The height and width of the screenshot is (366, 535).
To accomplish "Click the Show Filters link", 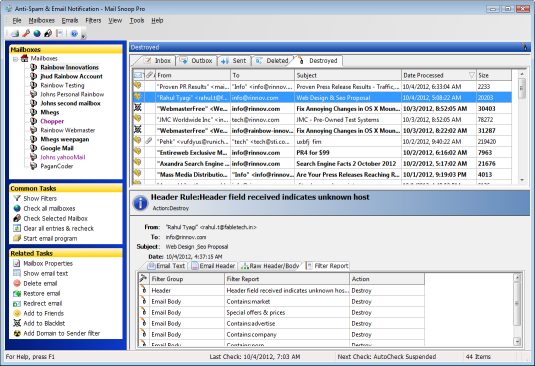I will coord(40,198).
